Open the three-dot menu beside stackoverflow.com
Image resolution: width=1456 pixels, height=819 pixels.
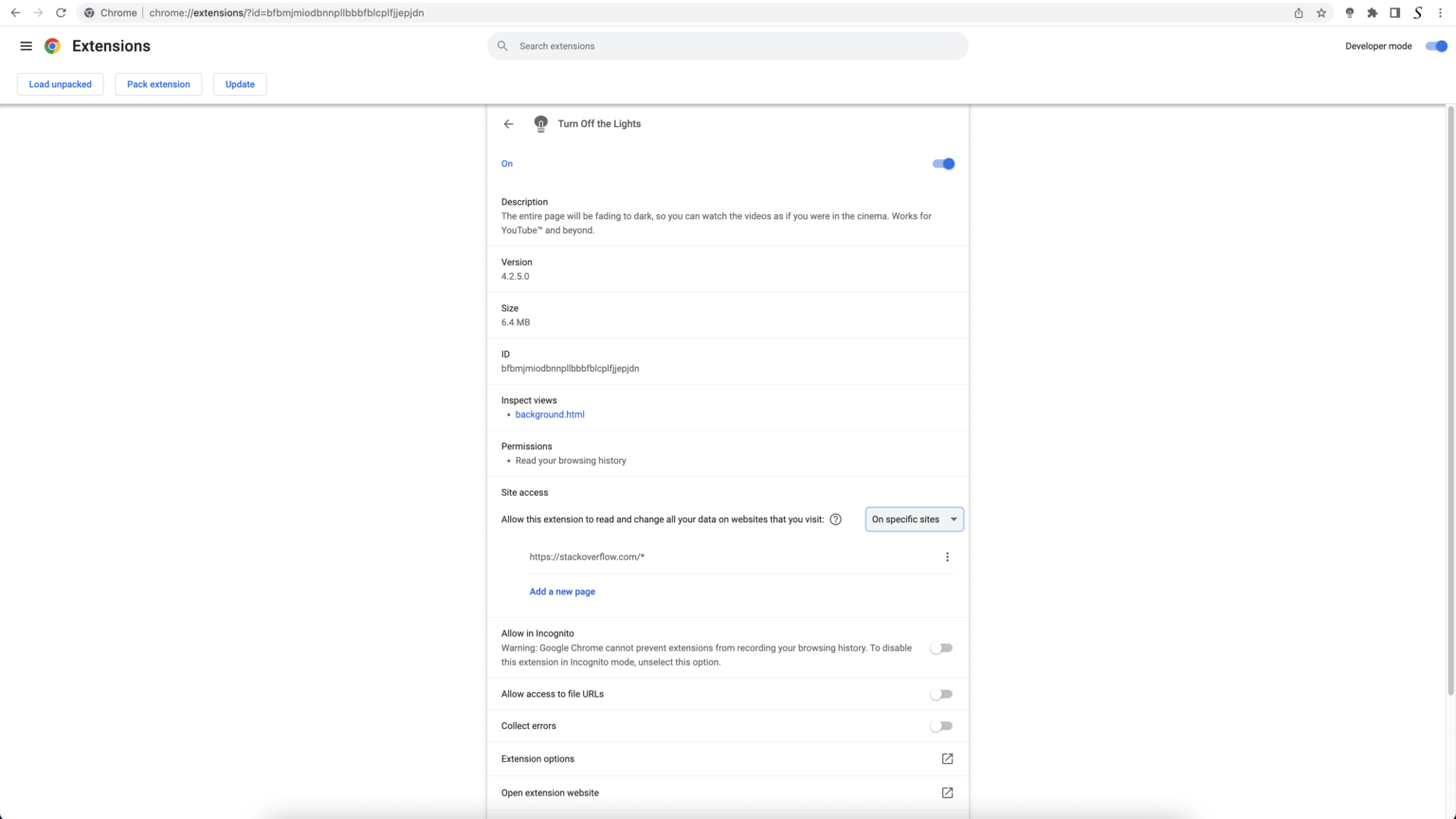pyautogui.click(x=947, y=556)
